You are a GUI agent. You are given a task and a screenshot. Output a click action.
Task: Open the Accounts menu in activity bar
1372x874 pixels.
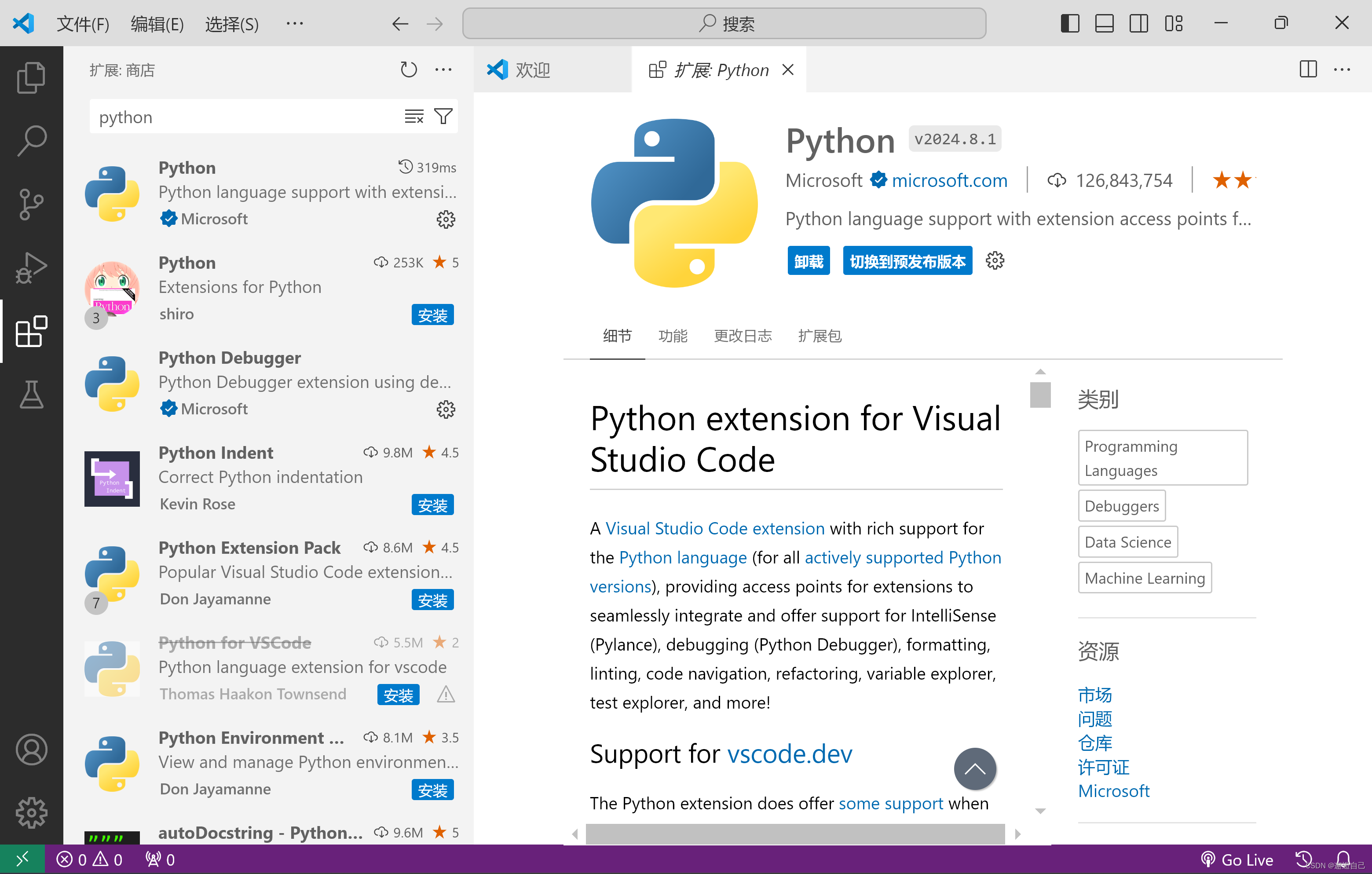(31, 749)
